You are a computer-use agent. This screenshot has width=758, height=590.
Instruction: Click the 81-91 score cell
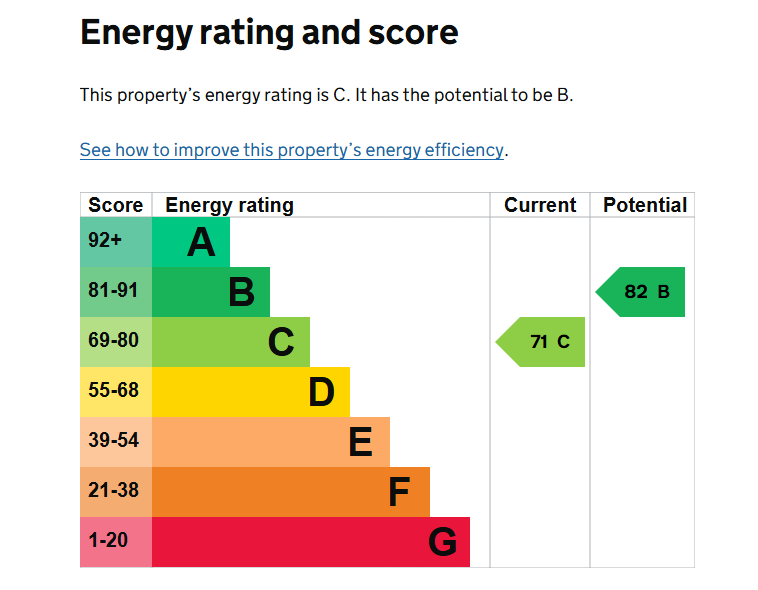coord(116,292)
